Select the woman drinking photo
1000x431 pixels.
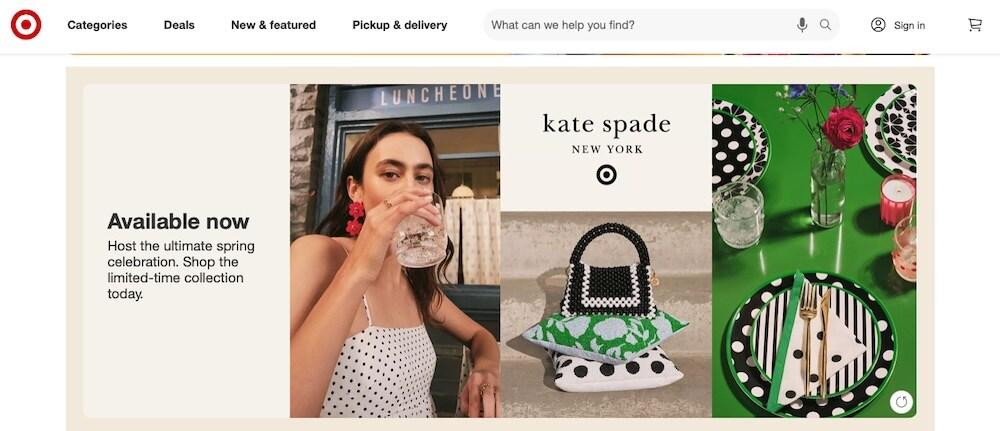[395, 251]
